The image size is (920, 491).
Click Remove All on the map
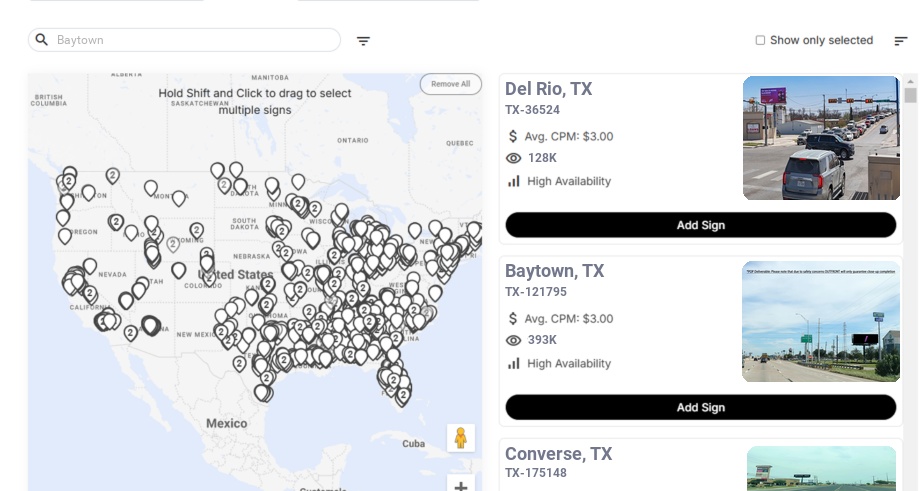pyautogui.click(x=450, y=84)
